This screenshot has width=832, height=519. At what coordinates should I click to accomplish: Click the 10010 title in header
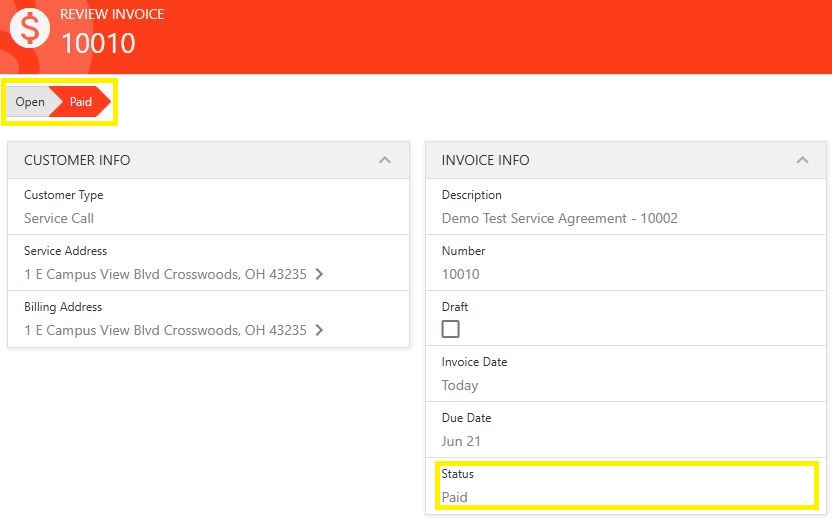[x=99, y=43]
